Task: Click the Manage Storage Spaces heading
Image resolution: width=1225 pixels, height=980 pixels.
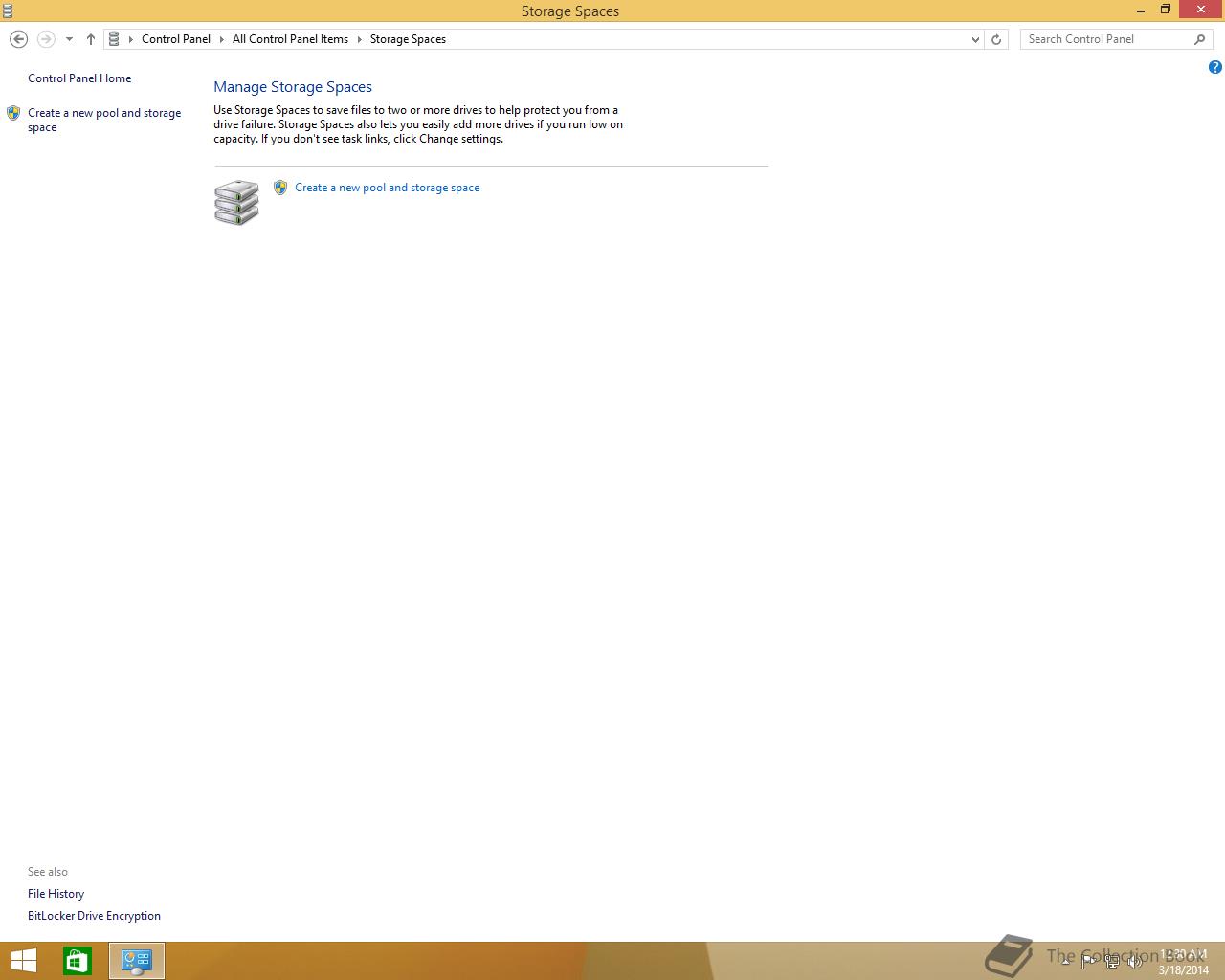Action: (x=293, y=87)
